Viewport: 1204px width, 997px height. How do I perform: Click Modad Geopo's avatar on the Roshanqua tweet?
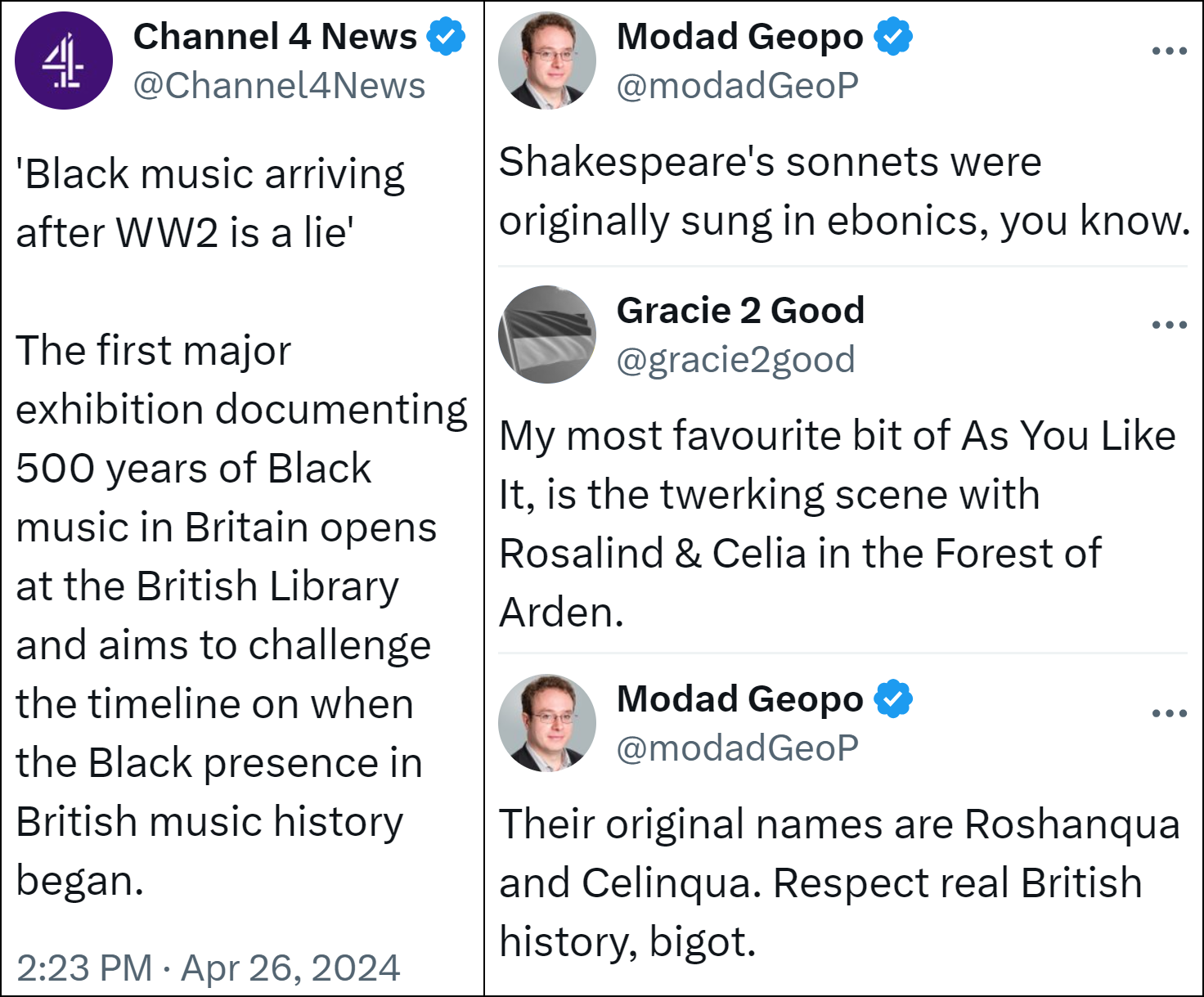[x=547, y=723]
